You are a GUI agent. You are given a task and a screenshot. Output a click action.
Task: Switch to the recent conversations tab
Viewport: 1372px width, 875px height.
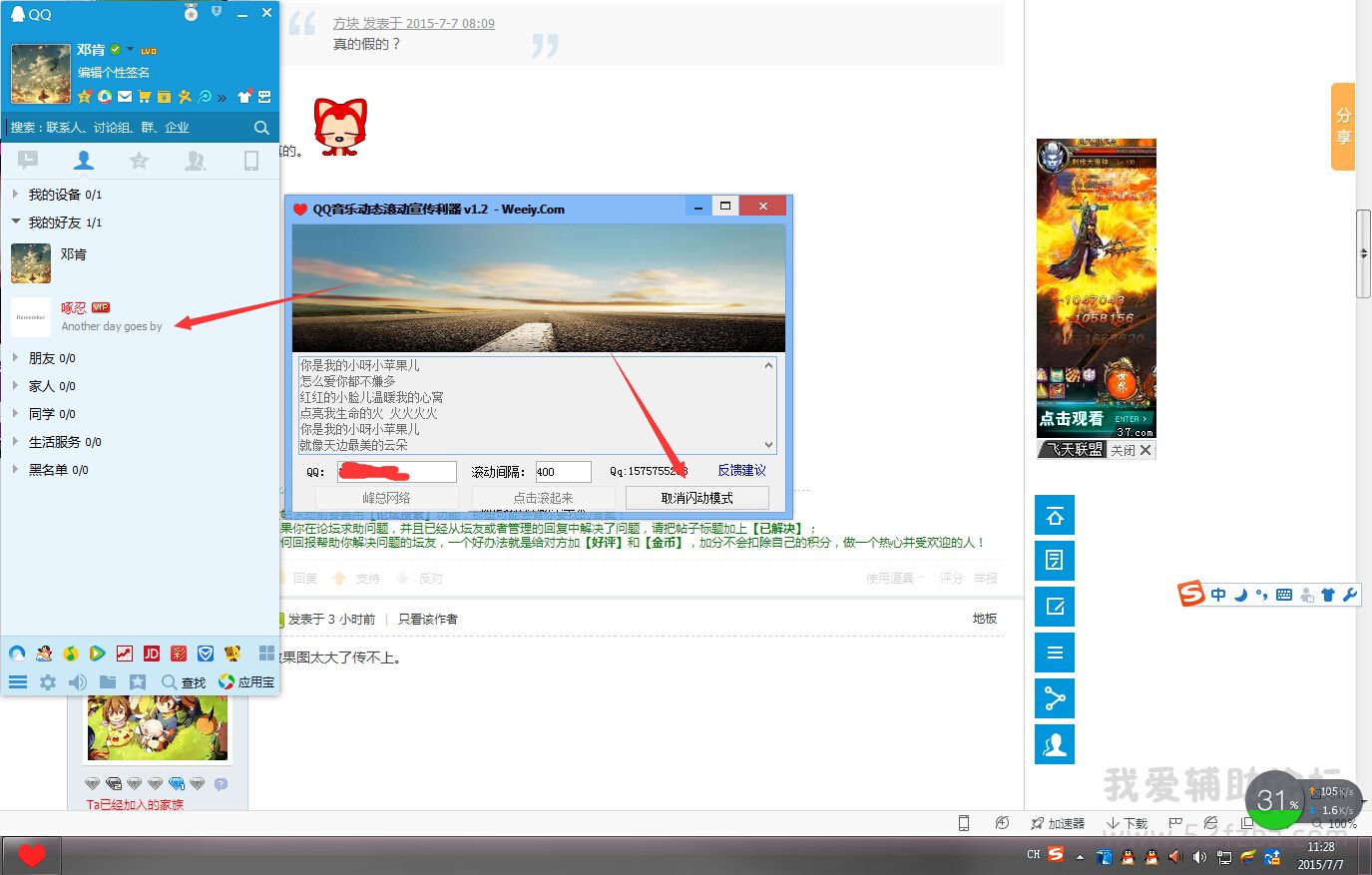click(x=28, y=161)
